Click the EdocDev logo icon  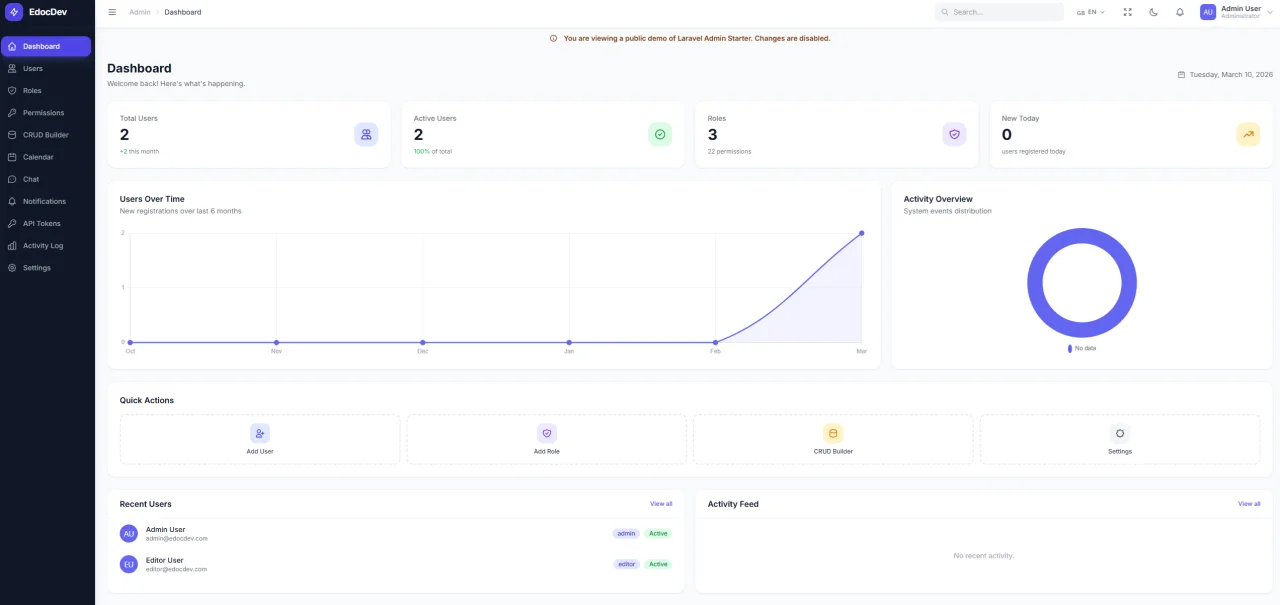point(14,12)
